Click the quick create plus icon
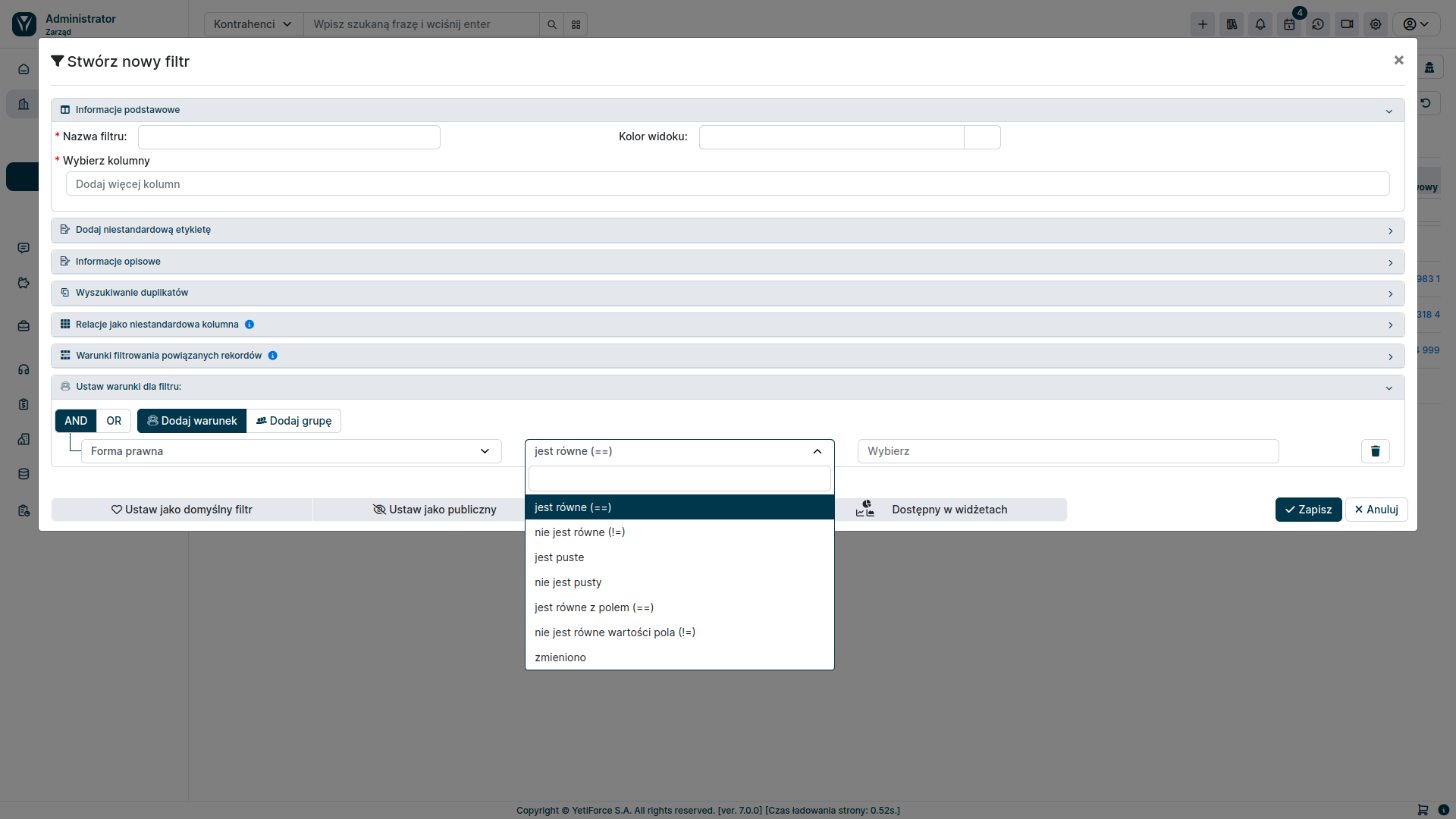Screen dimensions: 1456x819 [x=1203, y=24]
